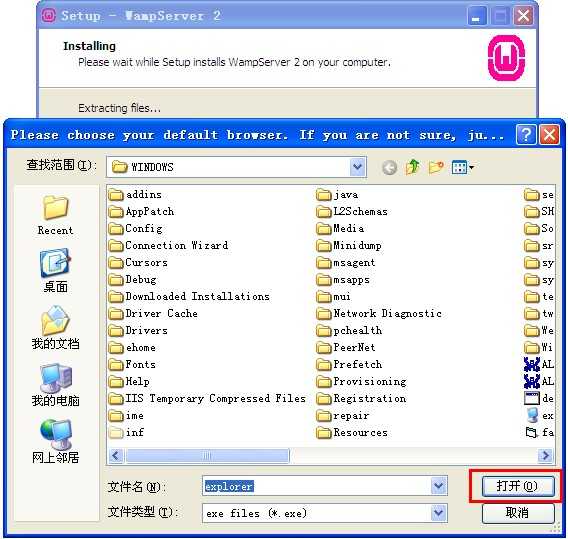Viewport: 568px width, 539px height.
Task: Expand the 文件名 filename dropdown arrow
Action: point(439,486)
